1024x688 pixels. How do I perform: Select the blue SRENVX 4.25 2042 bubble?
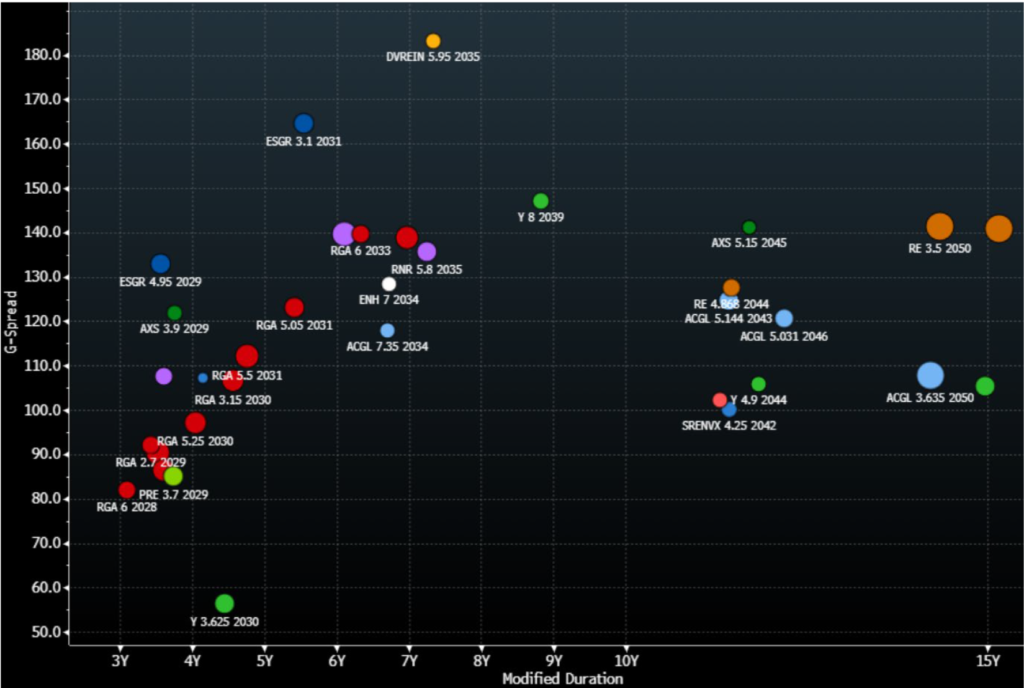pyautogui.click(x=729, y=409)
